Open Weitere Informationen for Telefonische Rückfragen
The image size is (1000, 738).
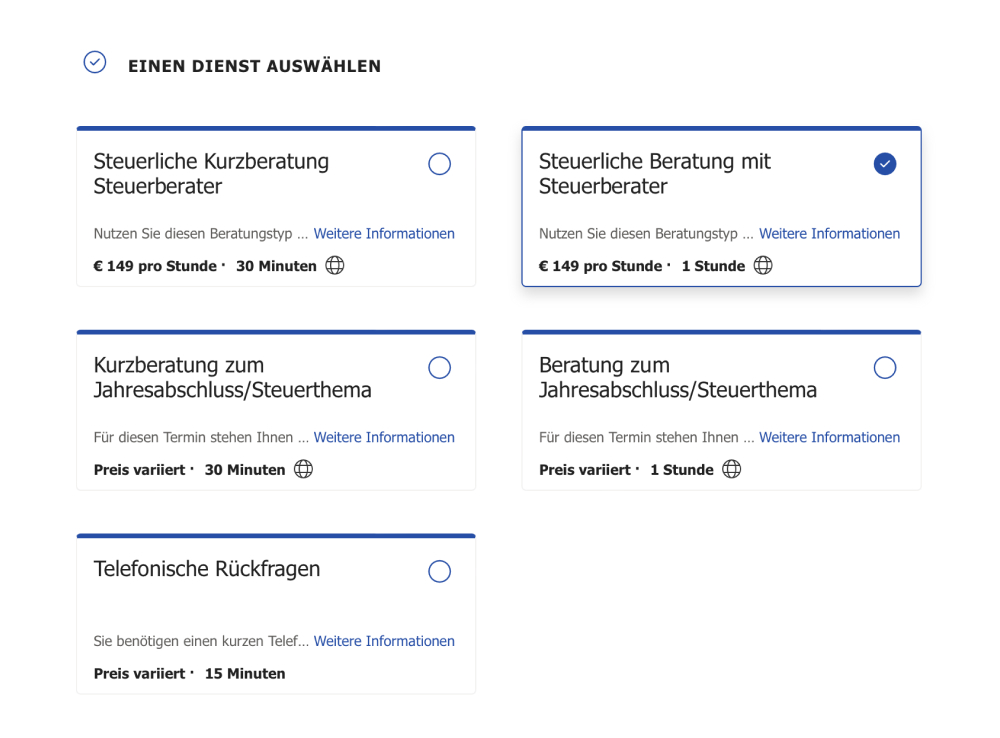[x=384, y=641]
